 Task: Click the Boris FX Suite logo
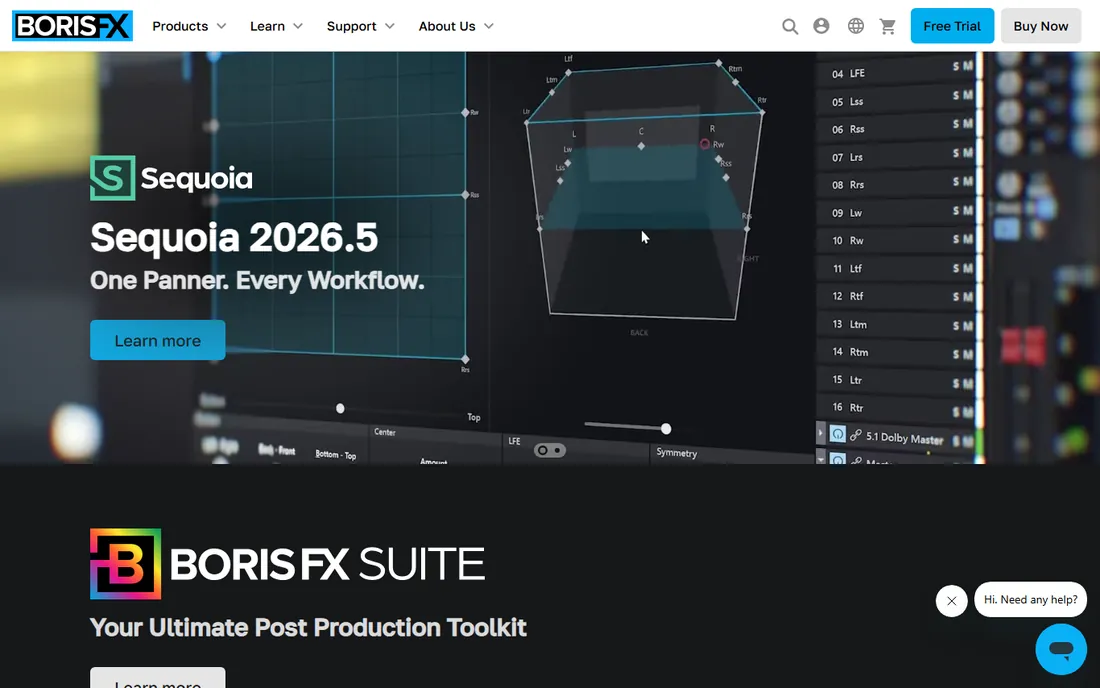point(288,564)
